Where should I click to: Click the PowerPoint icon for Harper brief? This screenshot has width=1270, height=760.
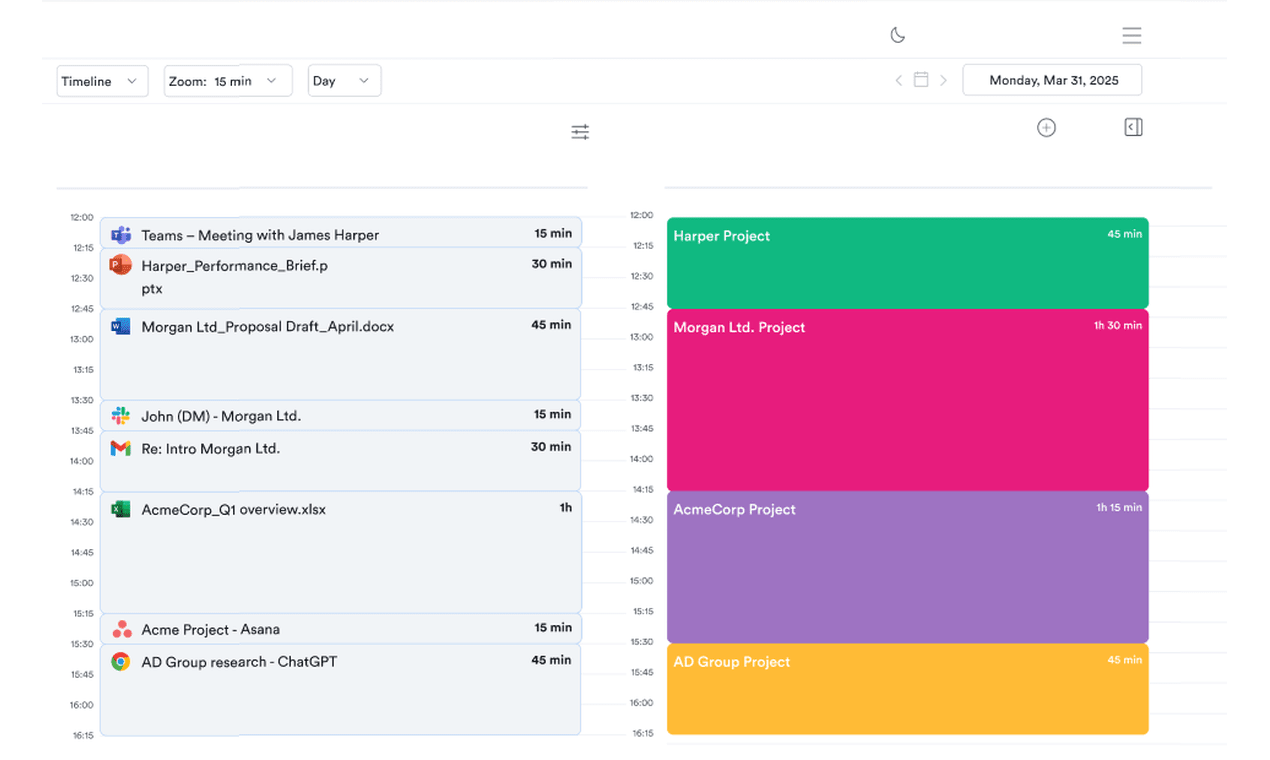(x=121, y=265)
